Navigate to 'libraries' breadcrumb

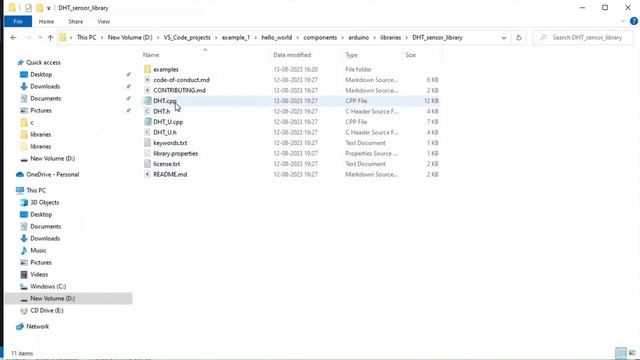(x=391, y=38)
